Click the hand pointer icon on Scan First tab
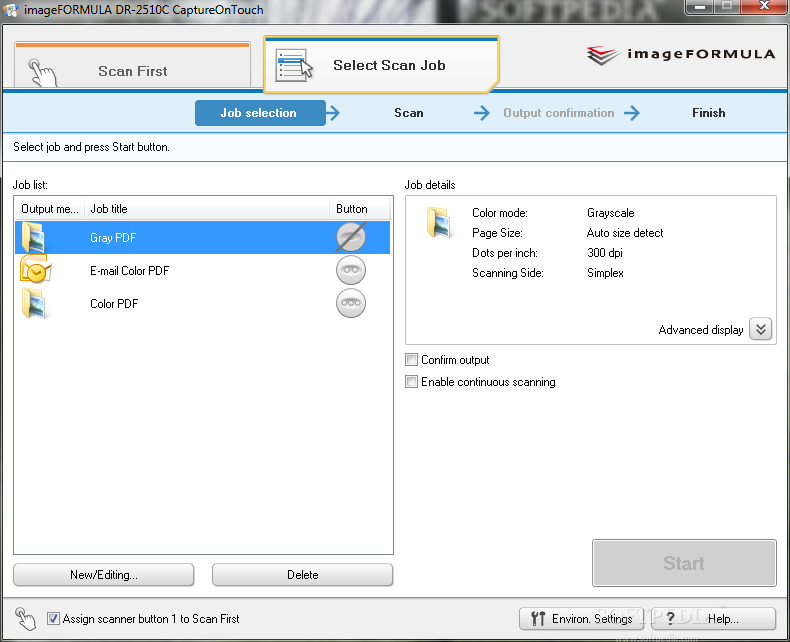The height and width of the screenshot is (642, 790). [x=42, y=73]
